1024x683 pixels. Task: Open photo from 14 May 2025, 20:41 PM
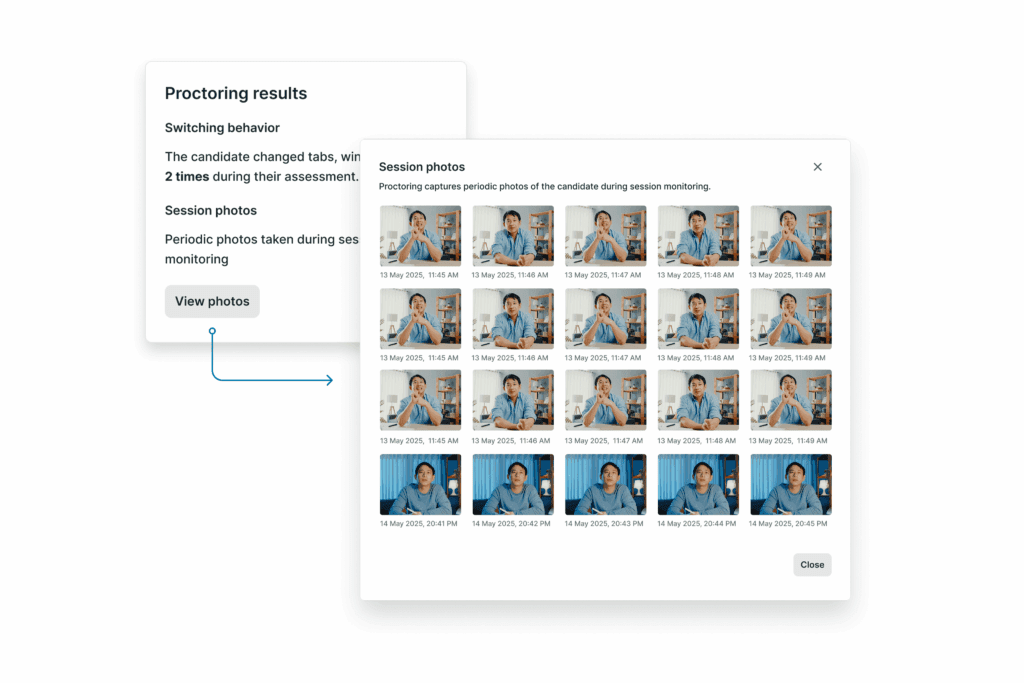tap(421, 484)
